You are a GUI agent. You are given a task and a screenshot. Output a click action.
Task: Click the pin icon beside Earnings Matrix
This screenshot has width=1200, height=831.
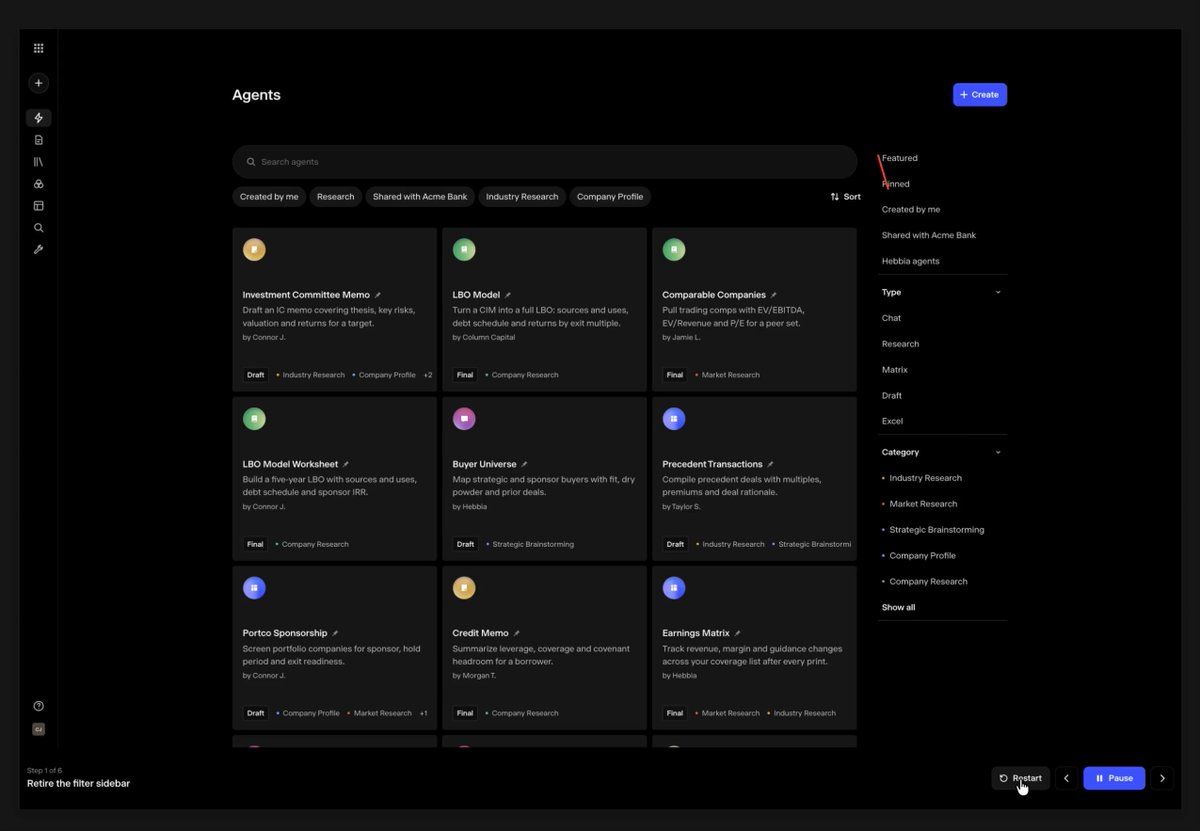[x=737, y=633]
